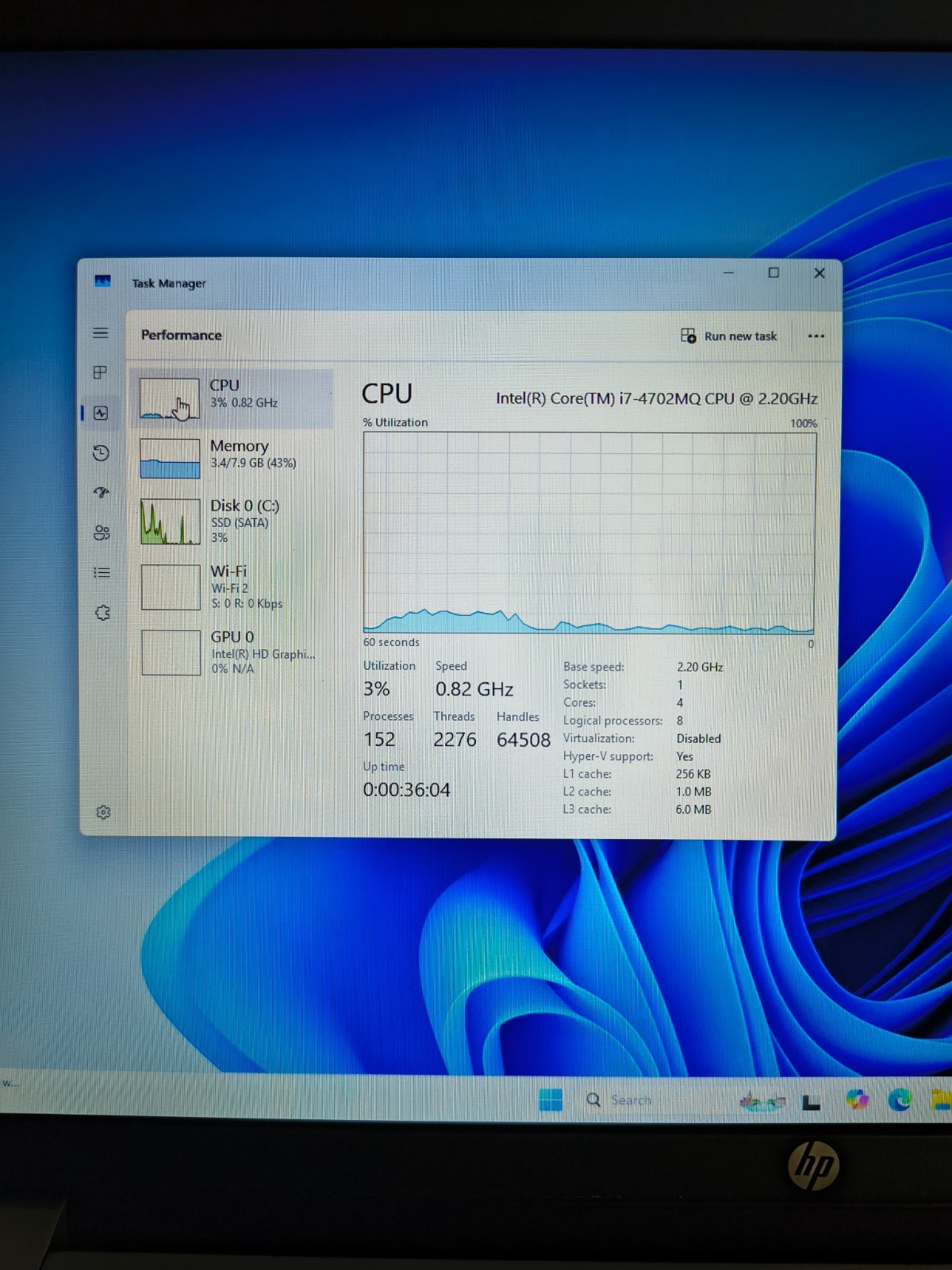The height and width of the screenshot is (1270, 952).
Task: Click the Virtualization Disabled value
Action: (698, 738)
